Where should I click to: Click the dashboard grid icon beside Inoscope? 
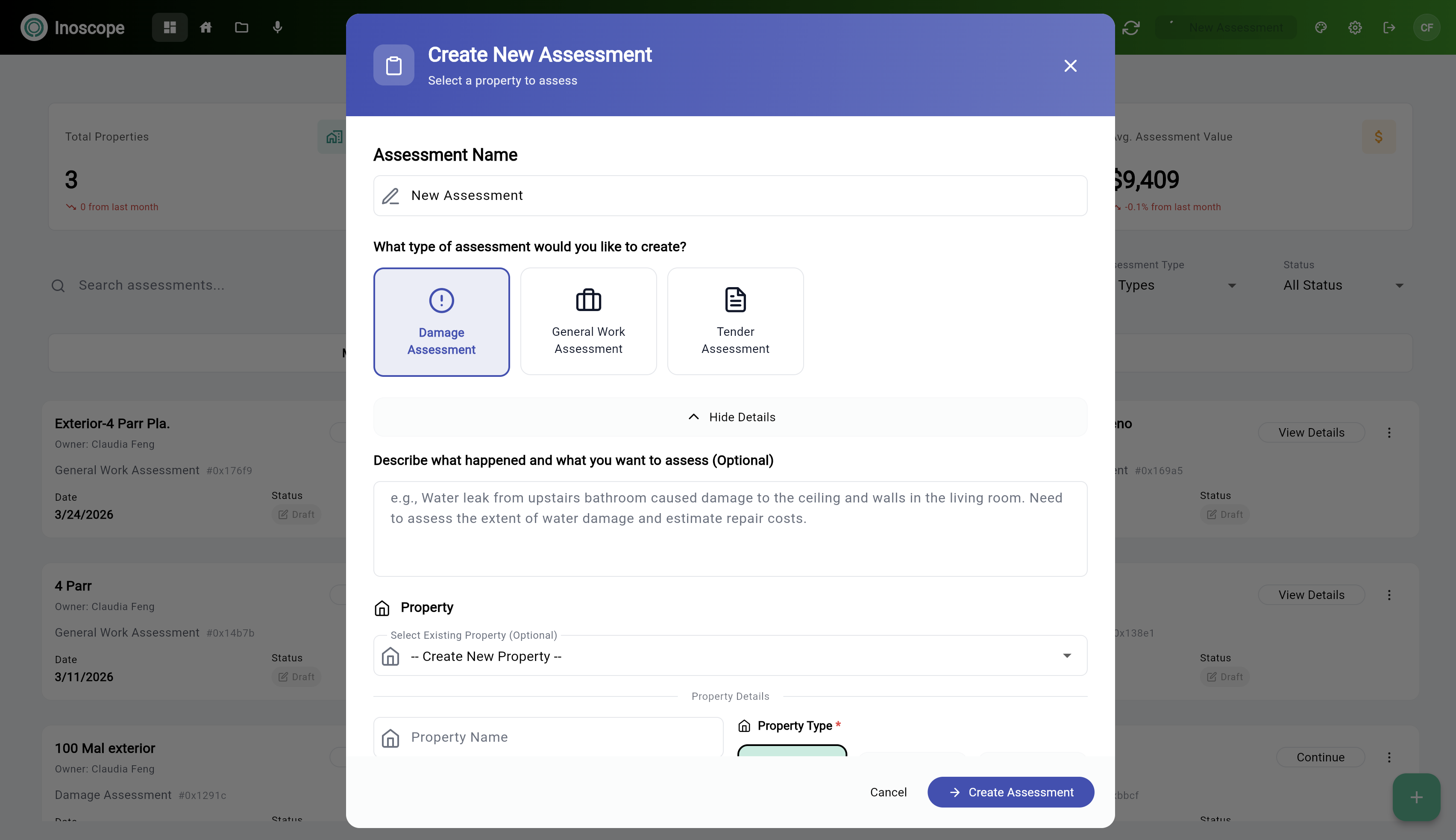point(169,27)
